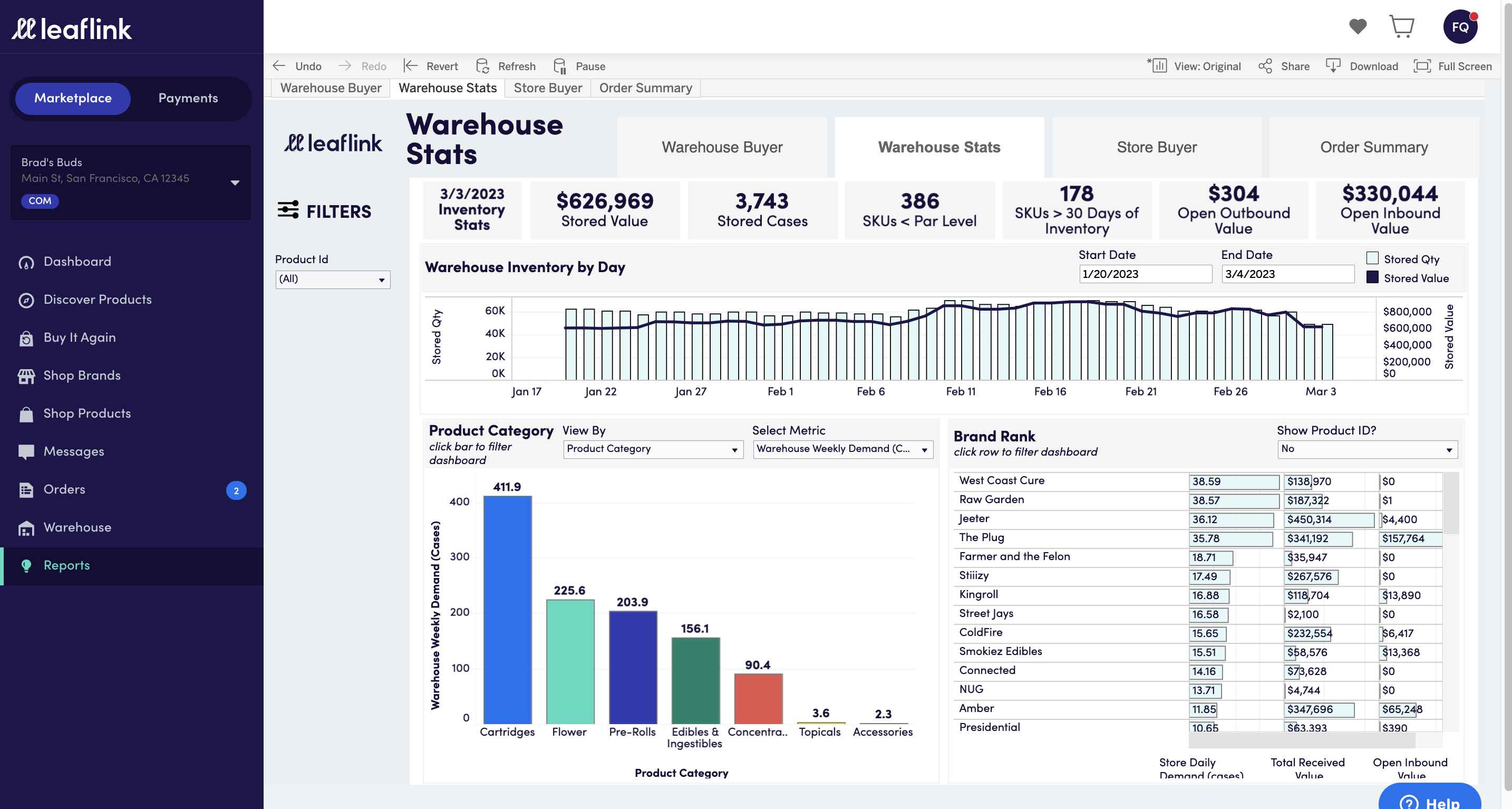Click the leaflink logo in sidebar
1512x809 pixels.
coord(72,29)
